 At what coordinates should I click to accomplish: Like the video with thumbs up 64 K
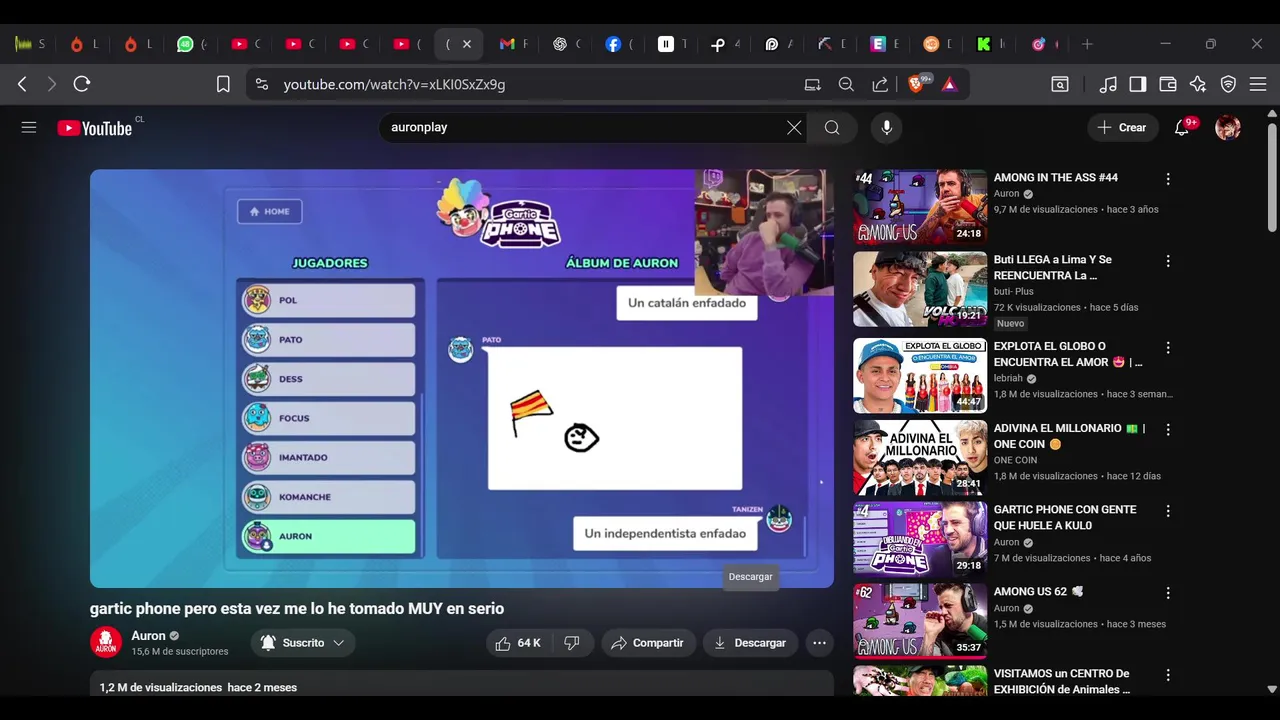tap(518, 643)
